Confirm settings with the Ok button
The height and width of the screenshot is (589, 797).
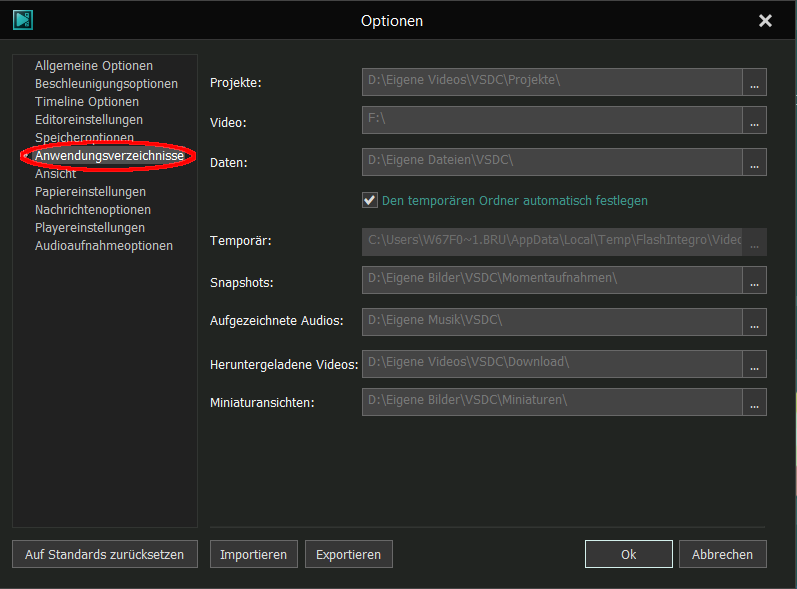coord(628,554)
